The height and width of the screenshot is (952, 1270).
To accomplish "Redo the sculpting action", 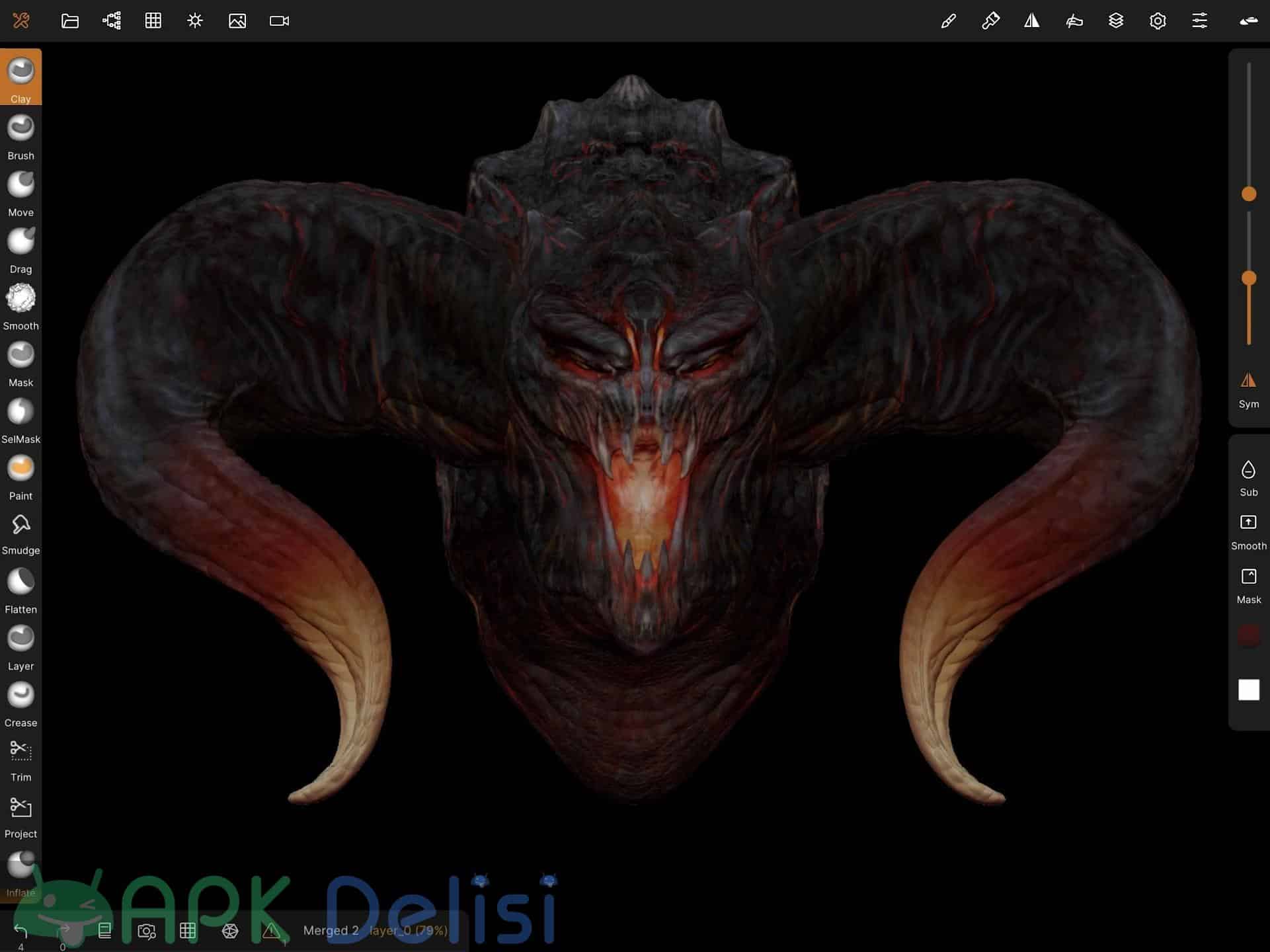I will (x=63, y=932).
